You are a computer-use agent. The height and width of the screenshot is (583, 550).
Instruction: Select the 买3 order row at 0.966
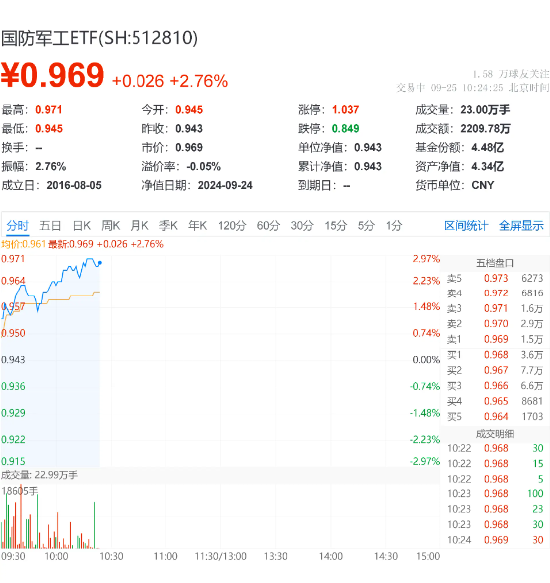495,386
